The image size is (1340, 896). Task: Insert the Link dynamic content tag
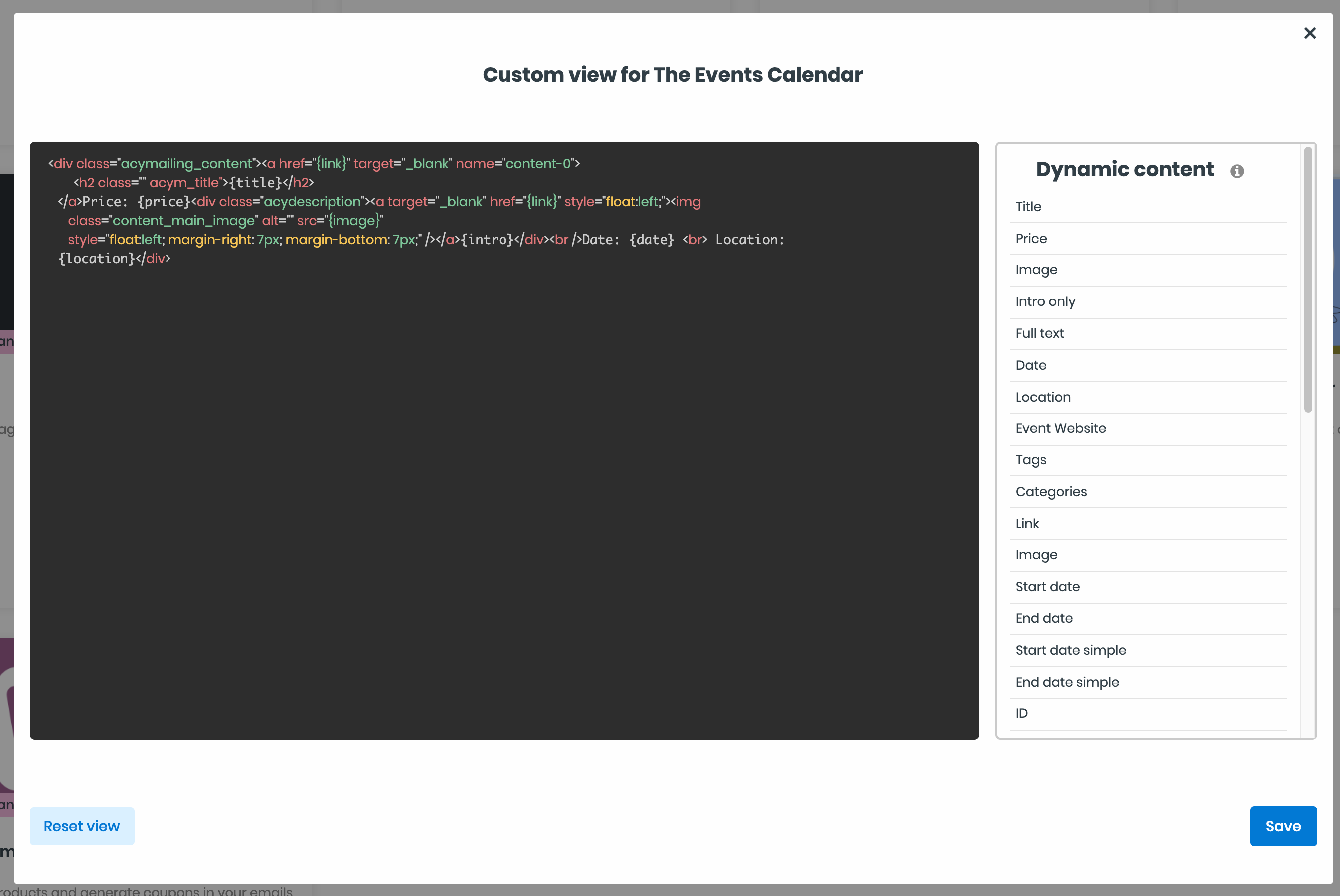click(x=1148, y=524)
